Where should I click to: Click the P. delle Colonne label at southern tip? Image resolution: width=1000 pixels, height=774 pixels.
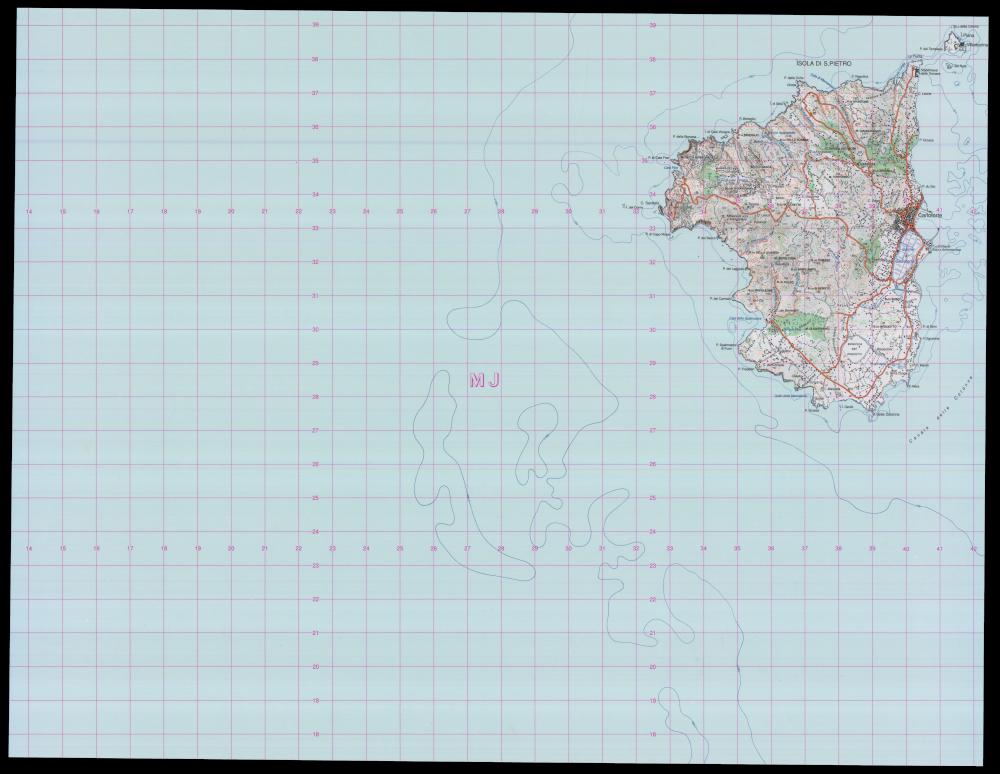click(x=886, y=414)
